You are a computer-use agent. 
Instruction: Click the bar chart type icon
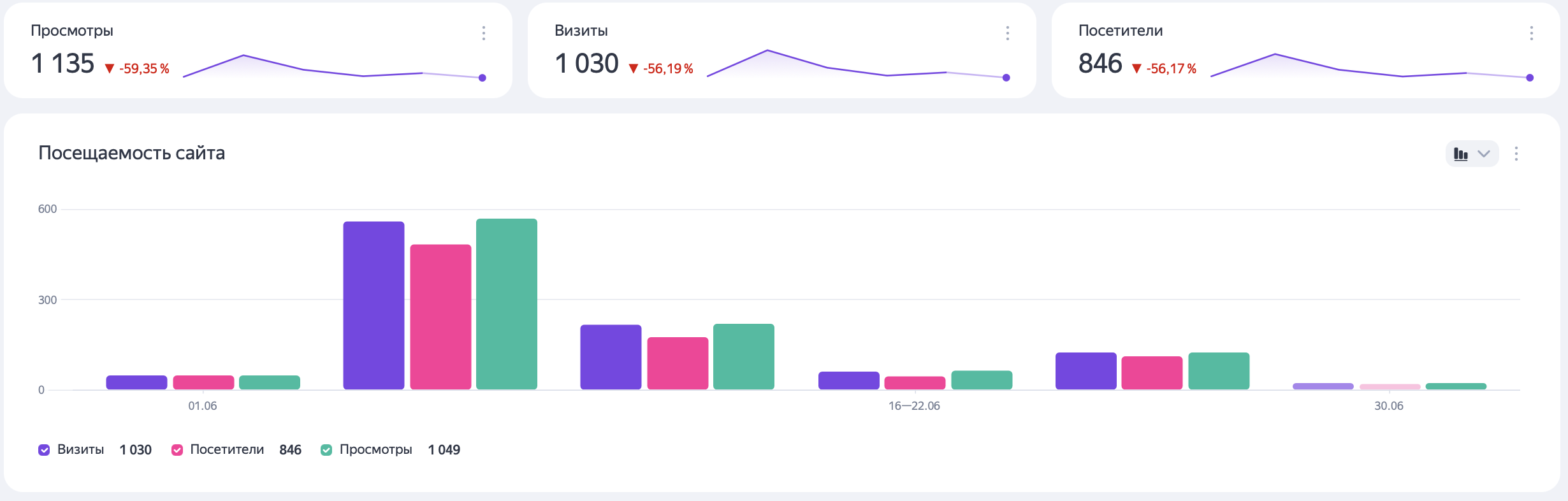1460,154
